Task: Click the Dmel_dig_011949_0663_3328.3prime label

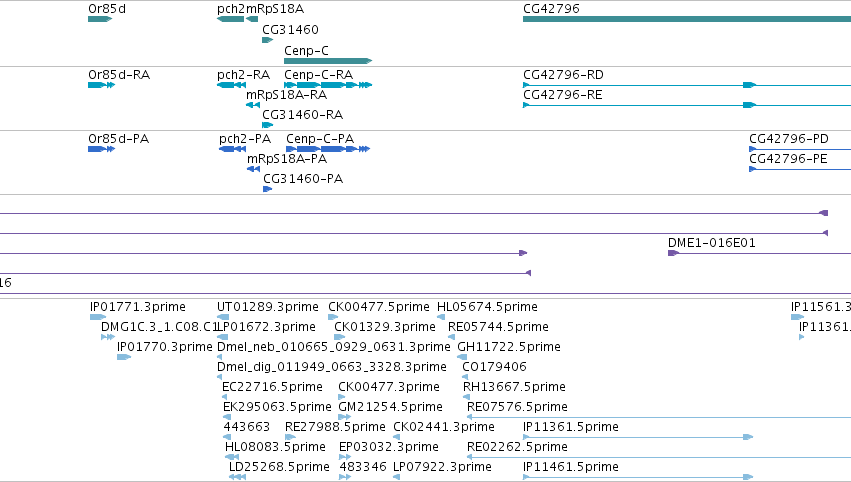Action: click(x=332, y=367)
